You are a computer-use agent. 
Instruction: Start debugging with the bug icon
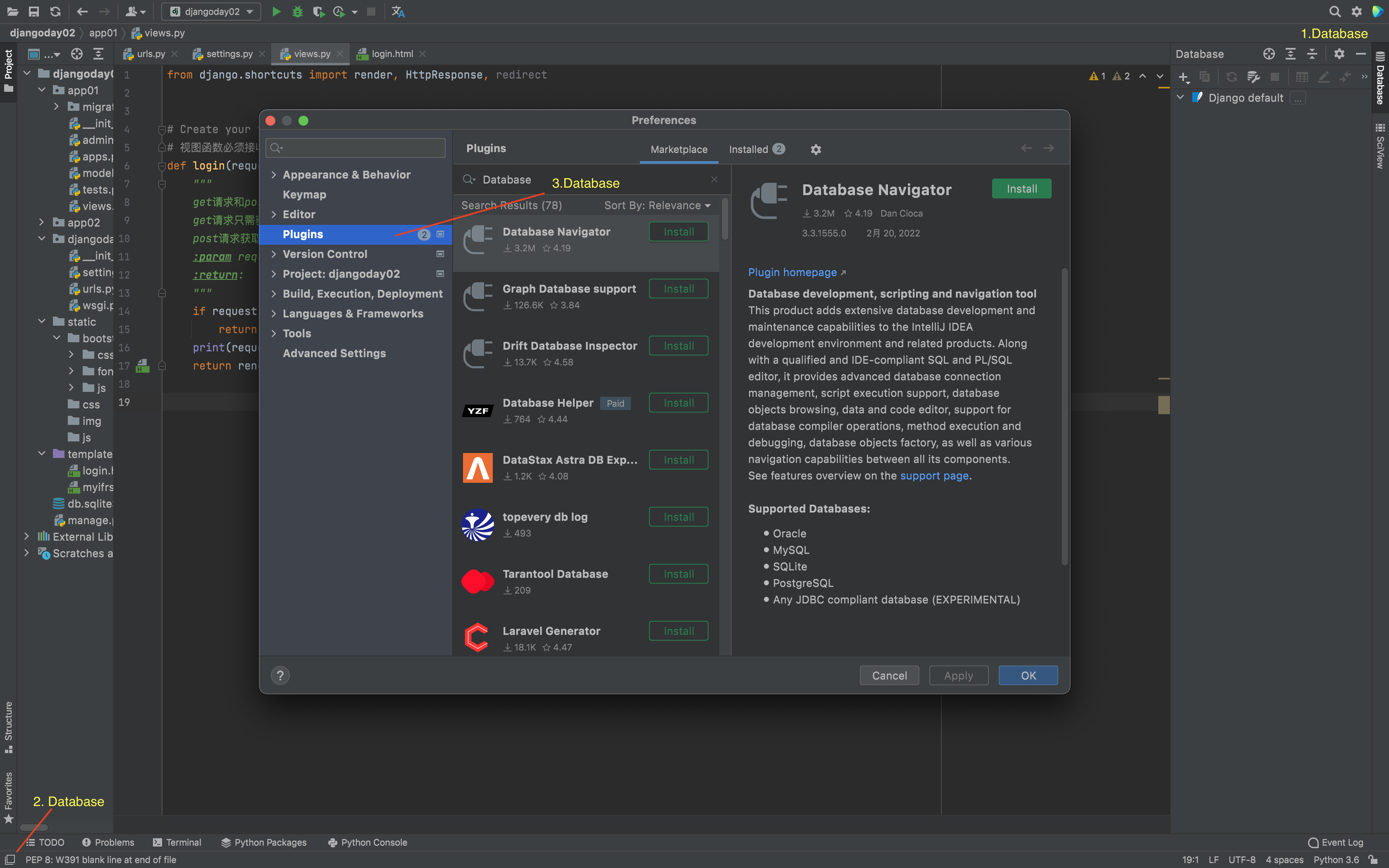[x=297, y=12]
